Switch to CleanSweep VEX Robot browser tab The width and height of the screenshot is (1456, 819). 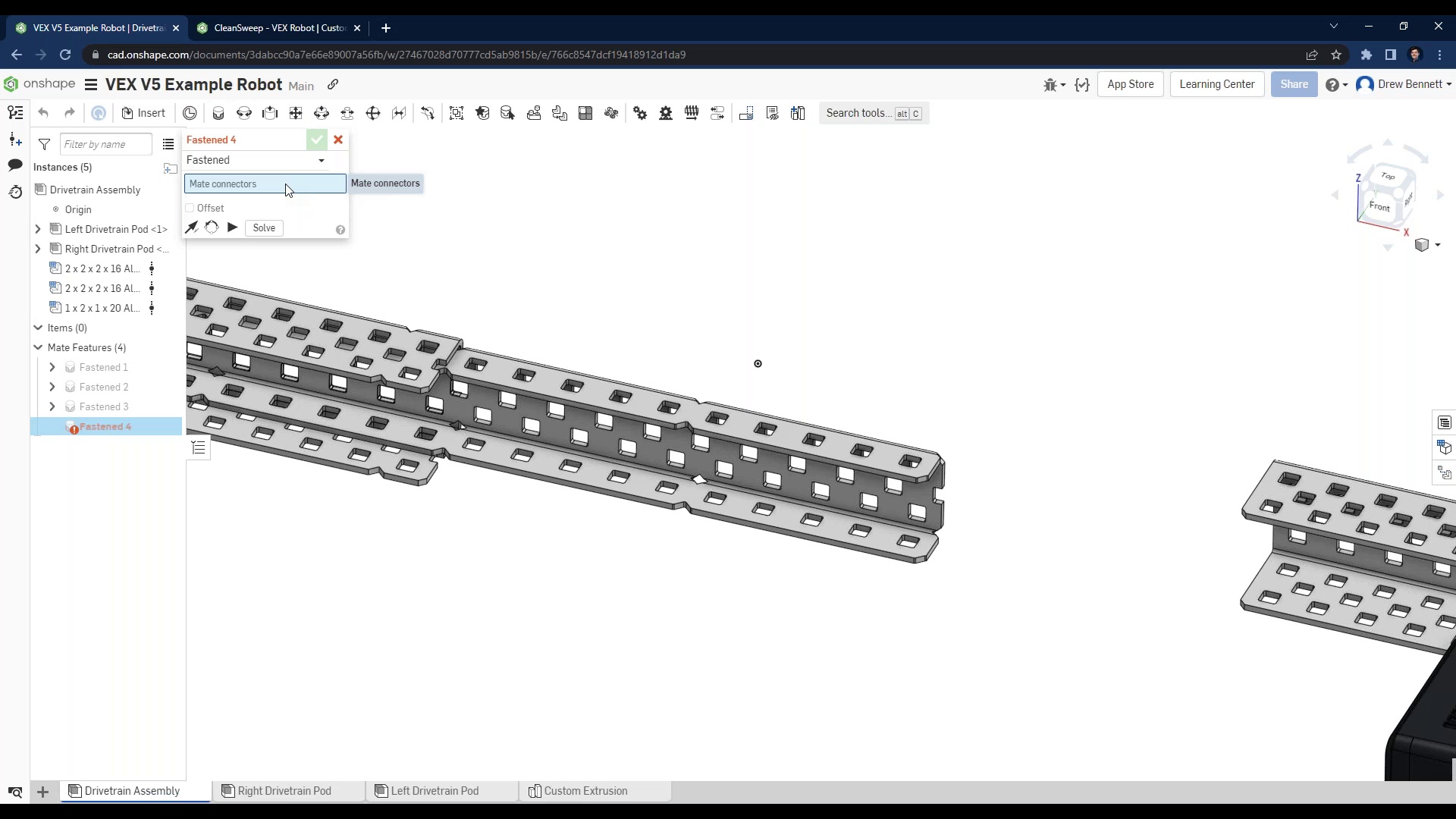tap(278, 28)
